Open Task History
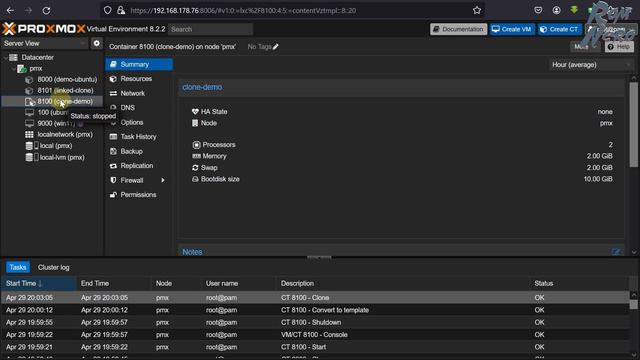This screenshot has height=360, width=640. point(139,137)
